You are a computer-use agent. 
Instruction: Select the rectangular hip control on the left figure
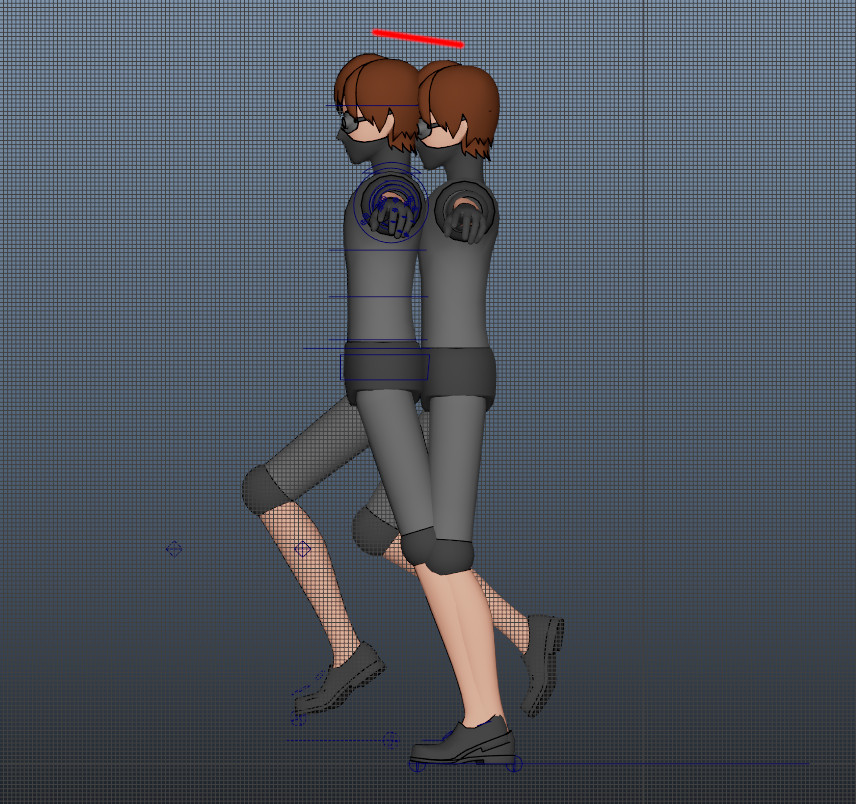[384, 367]
